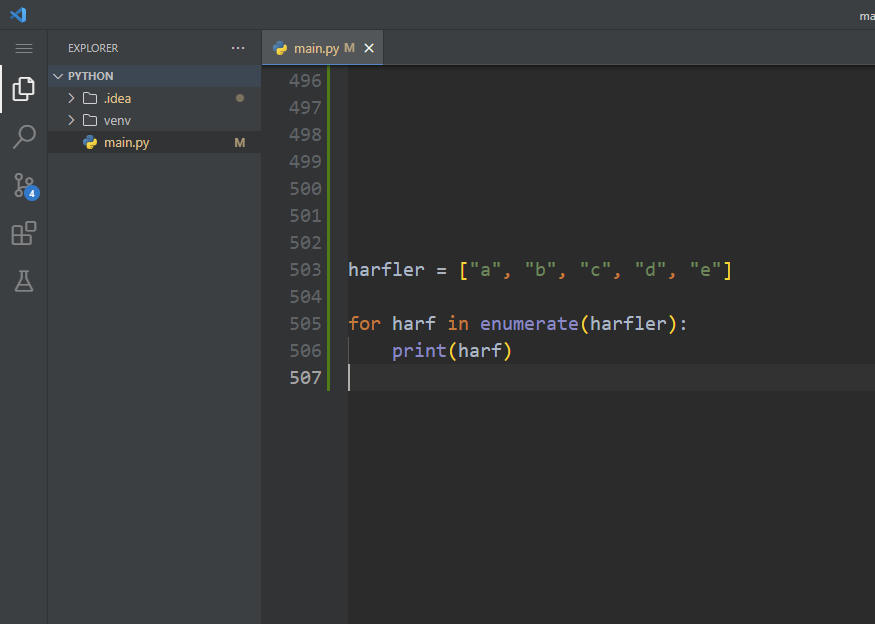Viewport: 875px width, 624px height.
Task: Open the hamburger application menu
Action: [x=23, y=49]
